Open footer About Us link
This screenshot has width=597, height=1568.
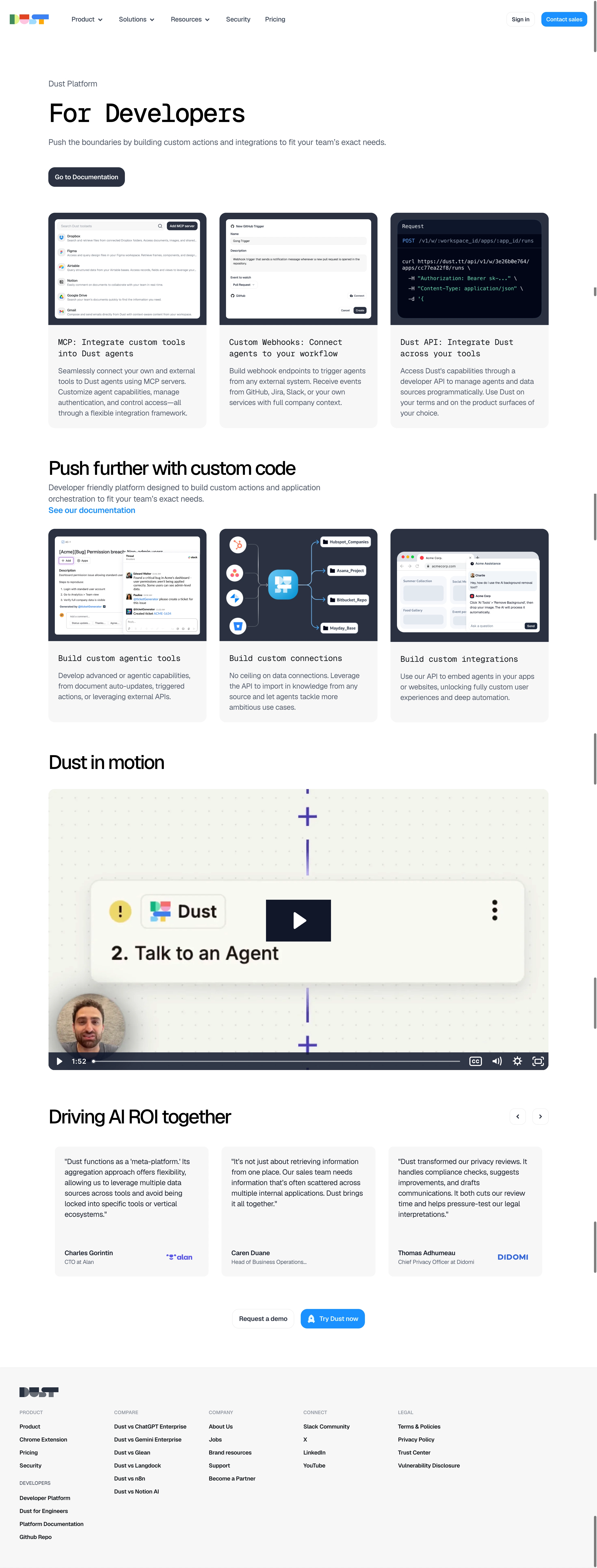[221, 1427]
